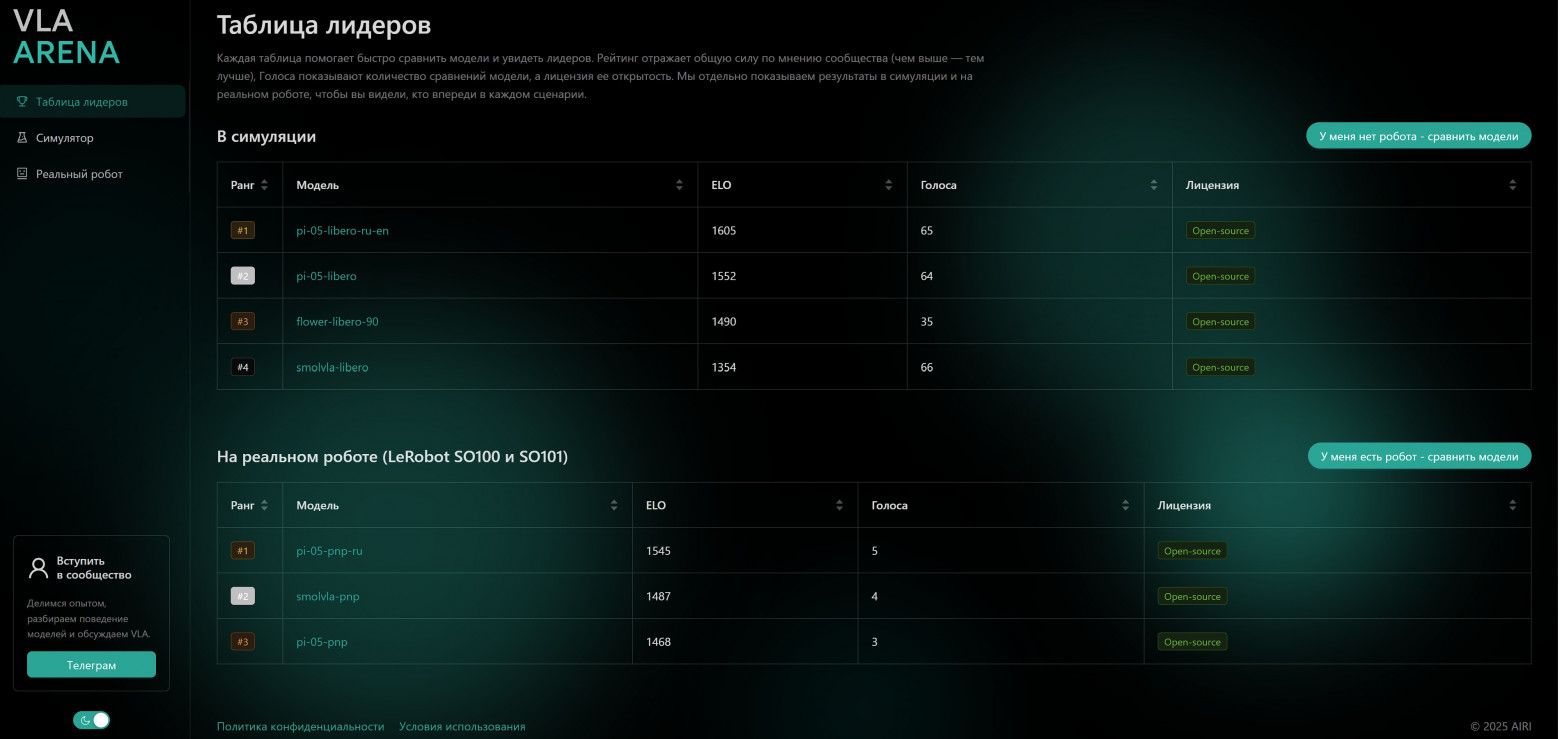Click Open-source tag for pi-05-libero-ru-en

1220,231
